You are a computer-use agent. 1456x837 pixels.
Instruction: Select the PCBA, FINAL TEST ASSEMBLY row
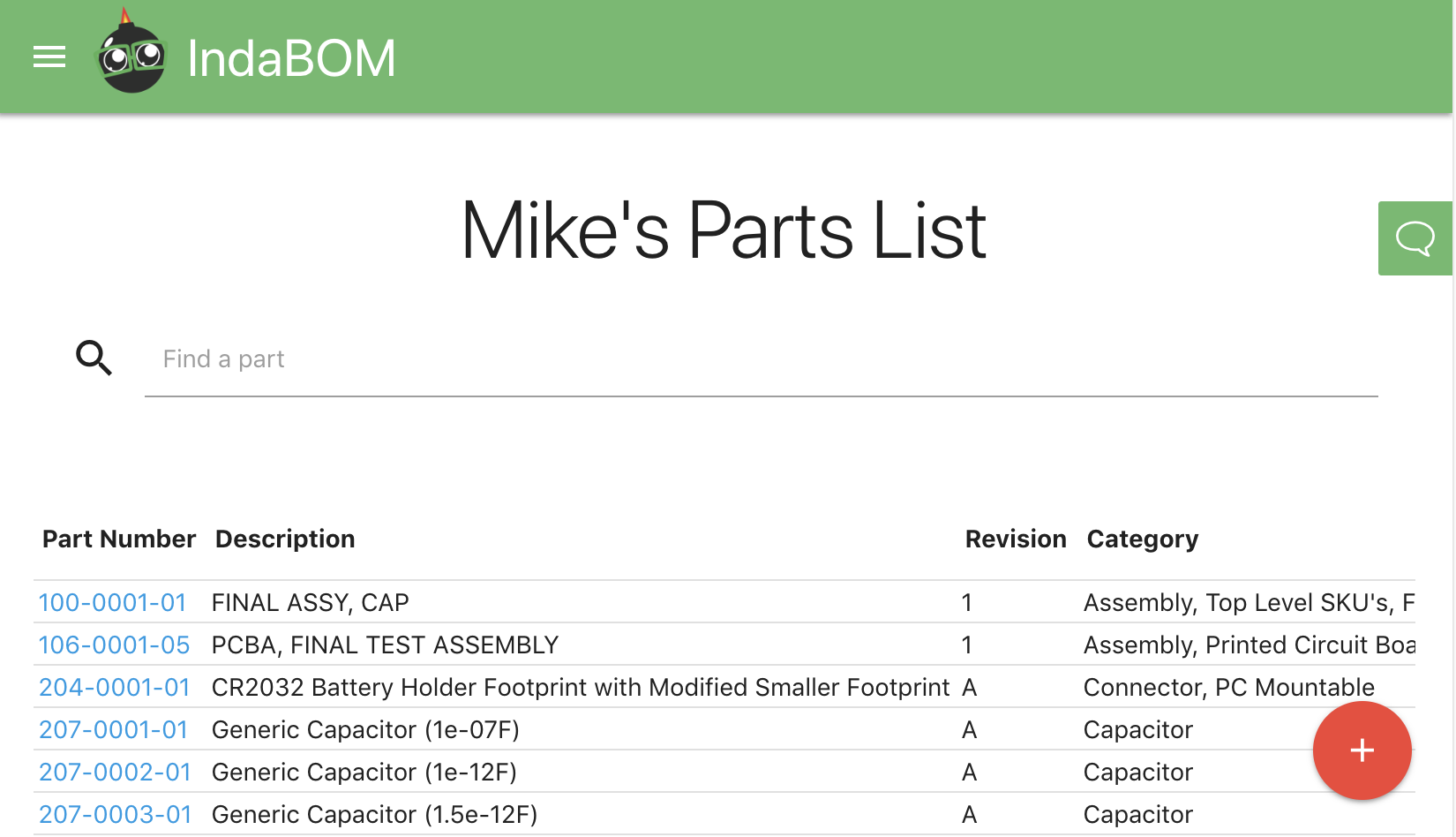point(724,645)
